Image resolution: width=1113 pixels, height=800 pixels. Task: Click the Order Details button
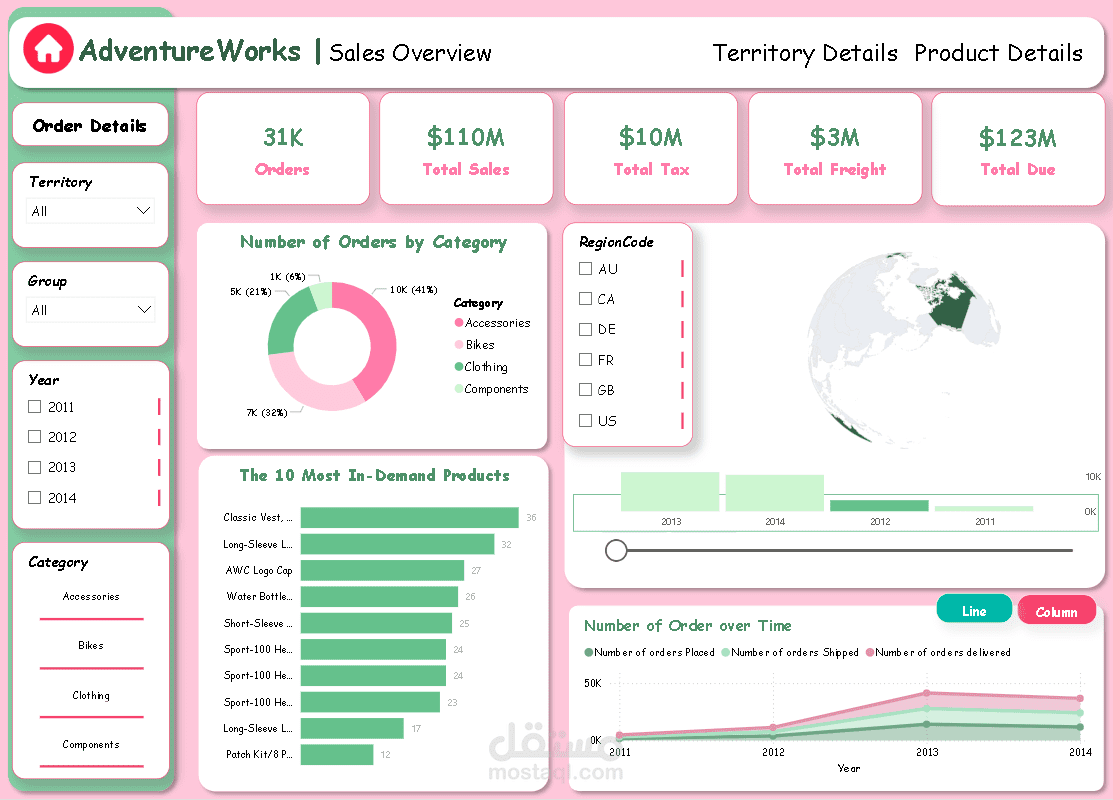[x=90, y=125]
